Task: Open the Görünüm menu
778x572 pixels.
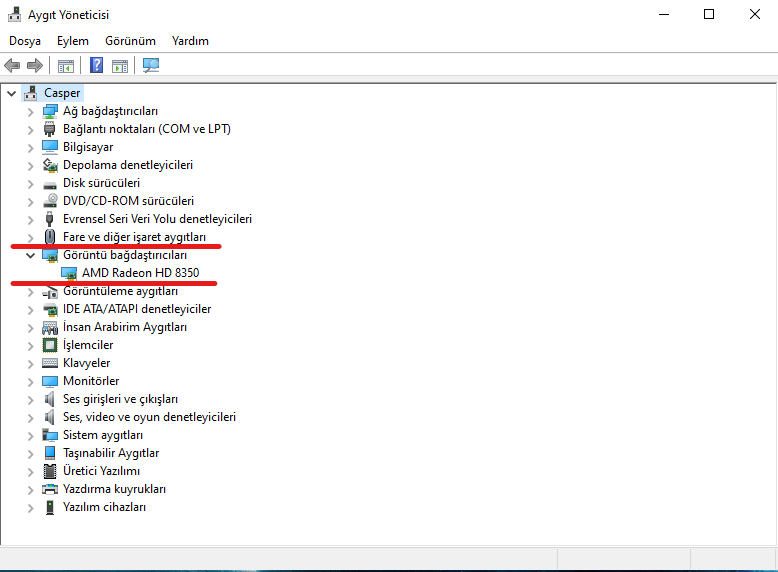Action: (x=130, y=41)
